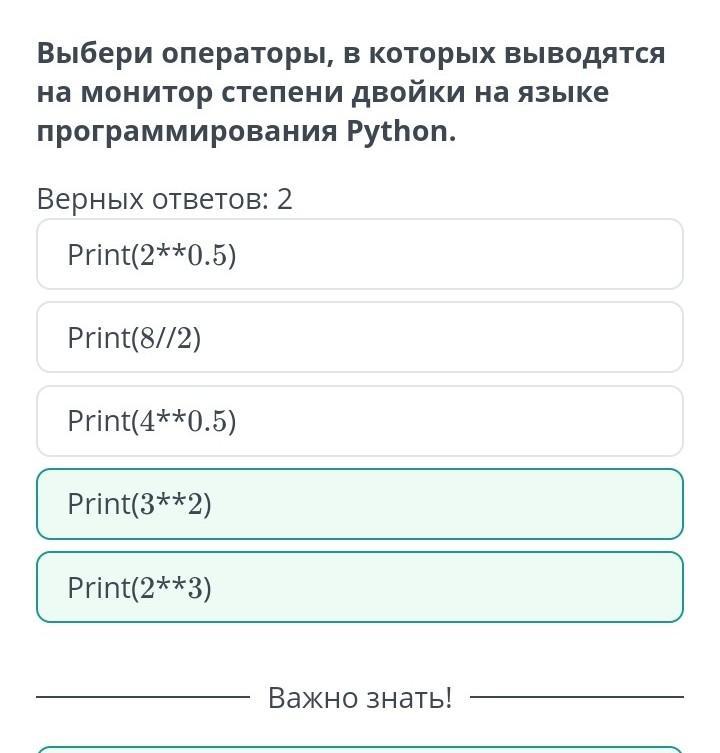
Task: Click the word "которых" in the heading
Action: 432,53
